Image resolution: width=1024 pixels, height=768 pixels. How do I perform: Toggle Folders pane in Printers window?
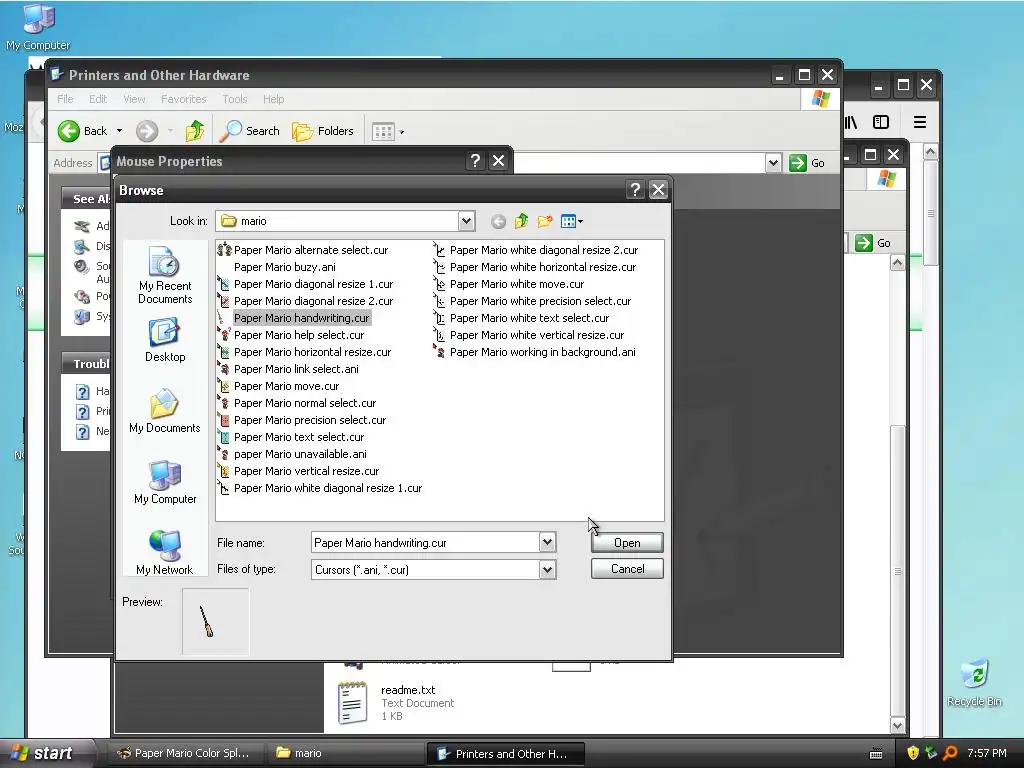[323, 131]
